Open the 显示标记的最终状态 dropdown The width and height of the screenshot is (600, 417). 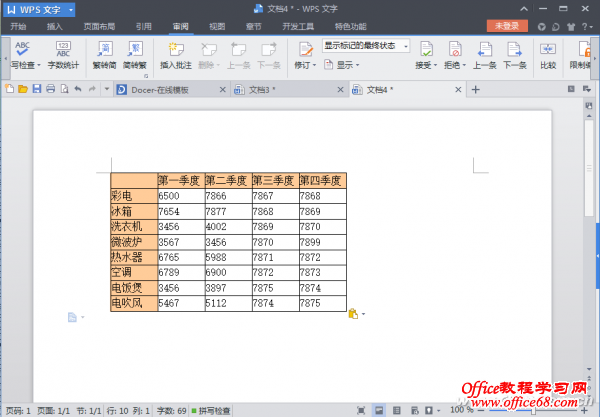pos(366,45)
